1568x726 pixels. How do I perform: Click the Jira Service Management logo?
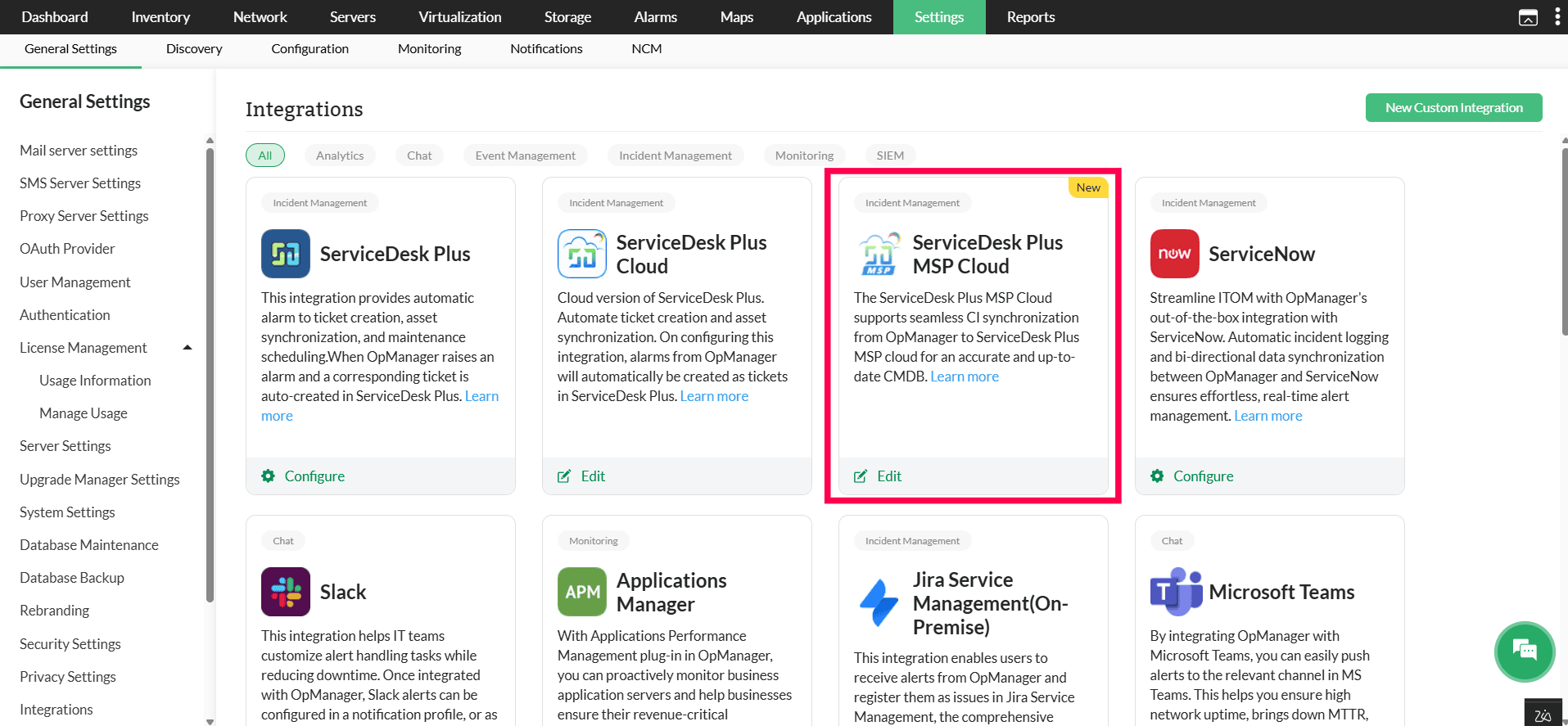[x=879, y=603]
